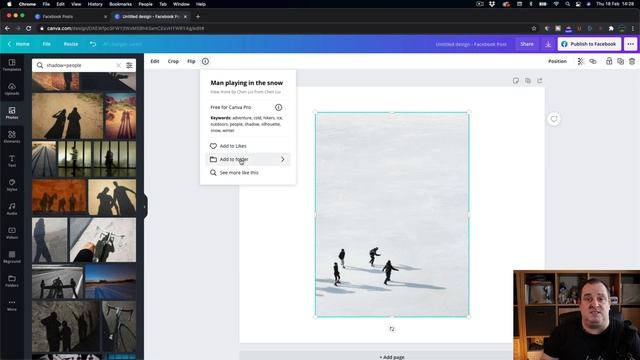Click the Free for Canva Pro info icon
Image resolution: width=640 pixels, height=360 pixels.
[x=278, y=107]
